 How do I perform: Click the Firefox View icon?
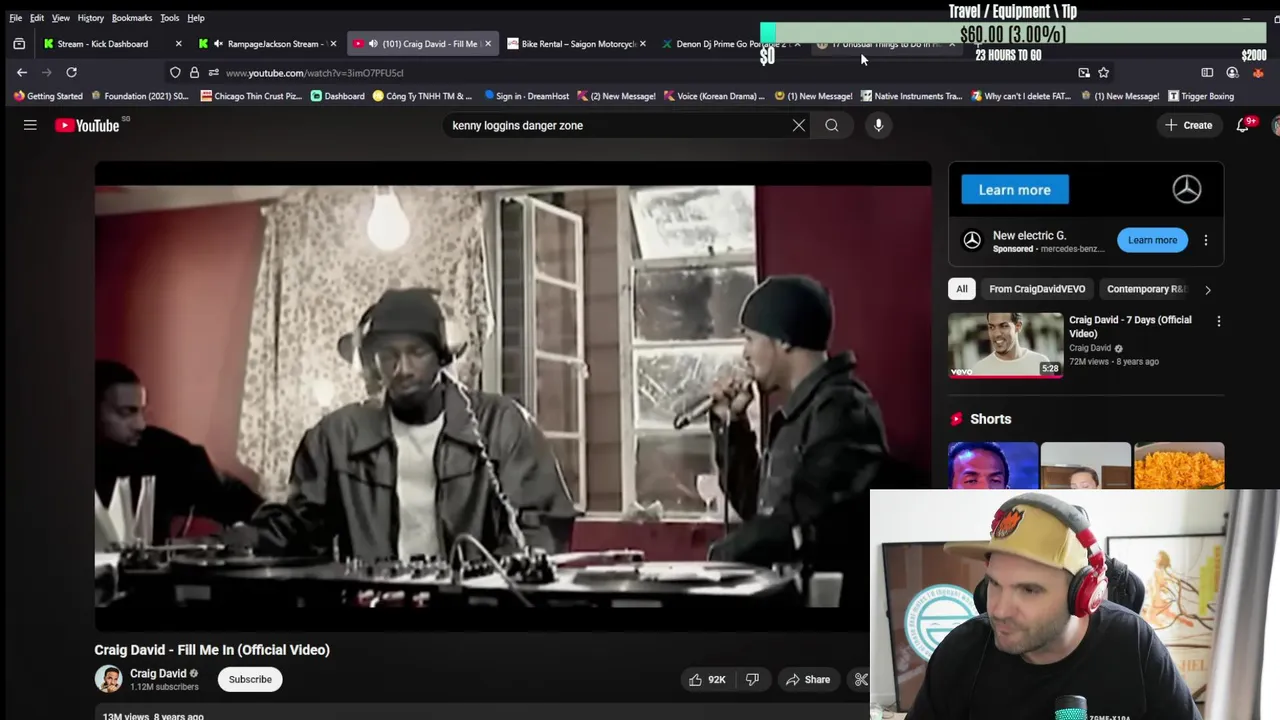pos(19,44)
